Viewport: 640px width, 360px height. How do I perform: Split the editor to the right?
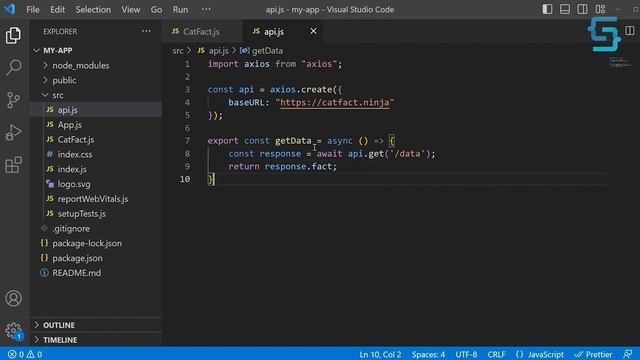630,31
